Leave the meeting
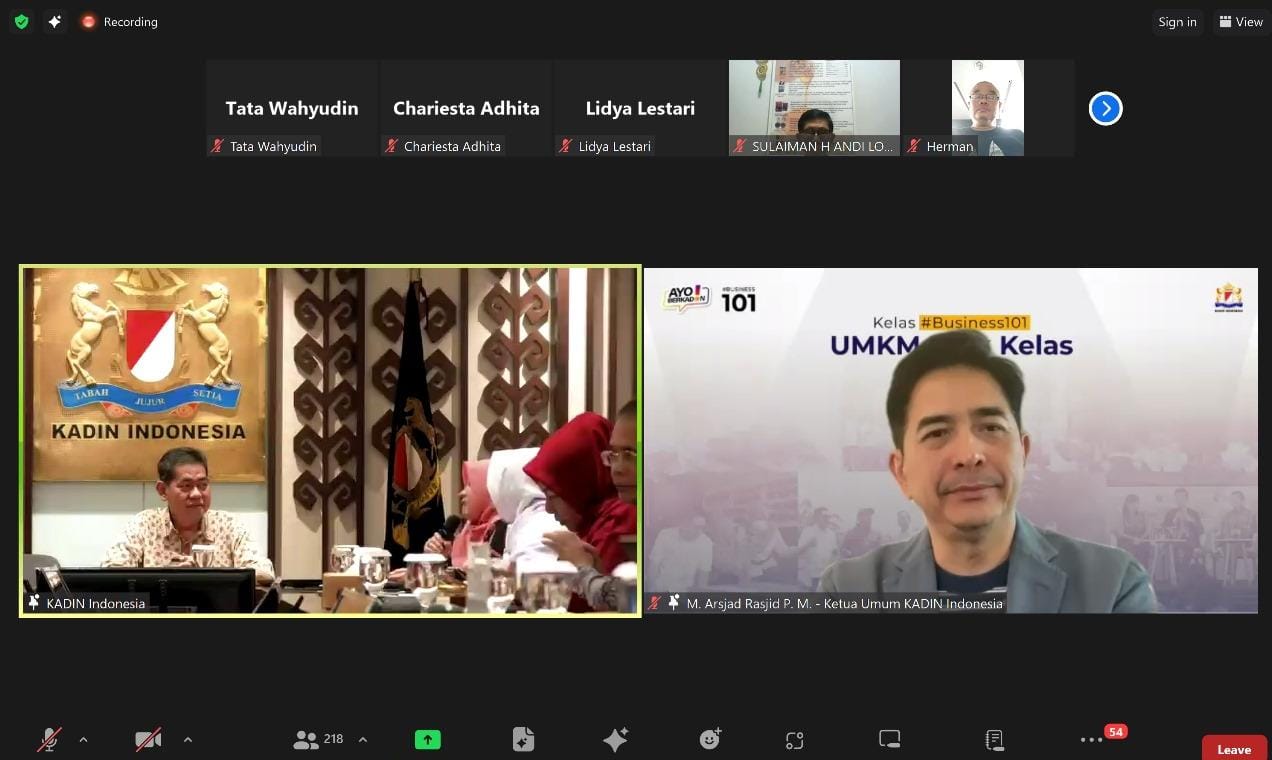The height and width of the screenshot is (760, 1272). [1233, 749]
